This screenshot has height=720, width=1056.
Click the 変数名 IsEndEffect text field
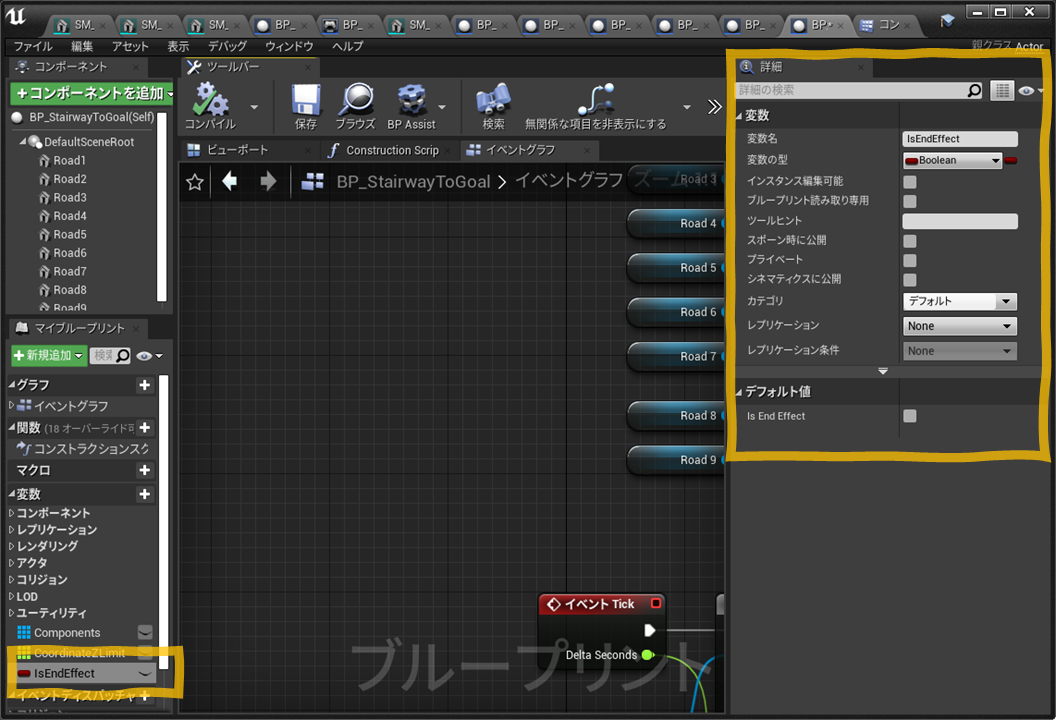(959, 139)
